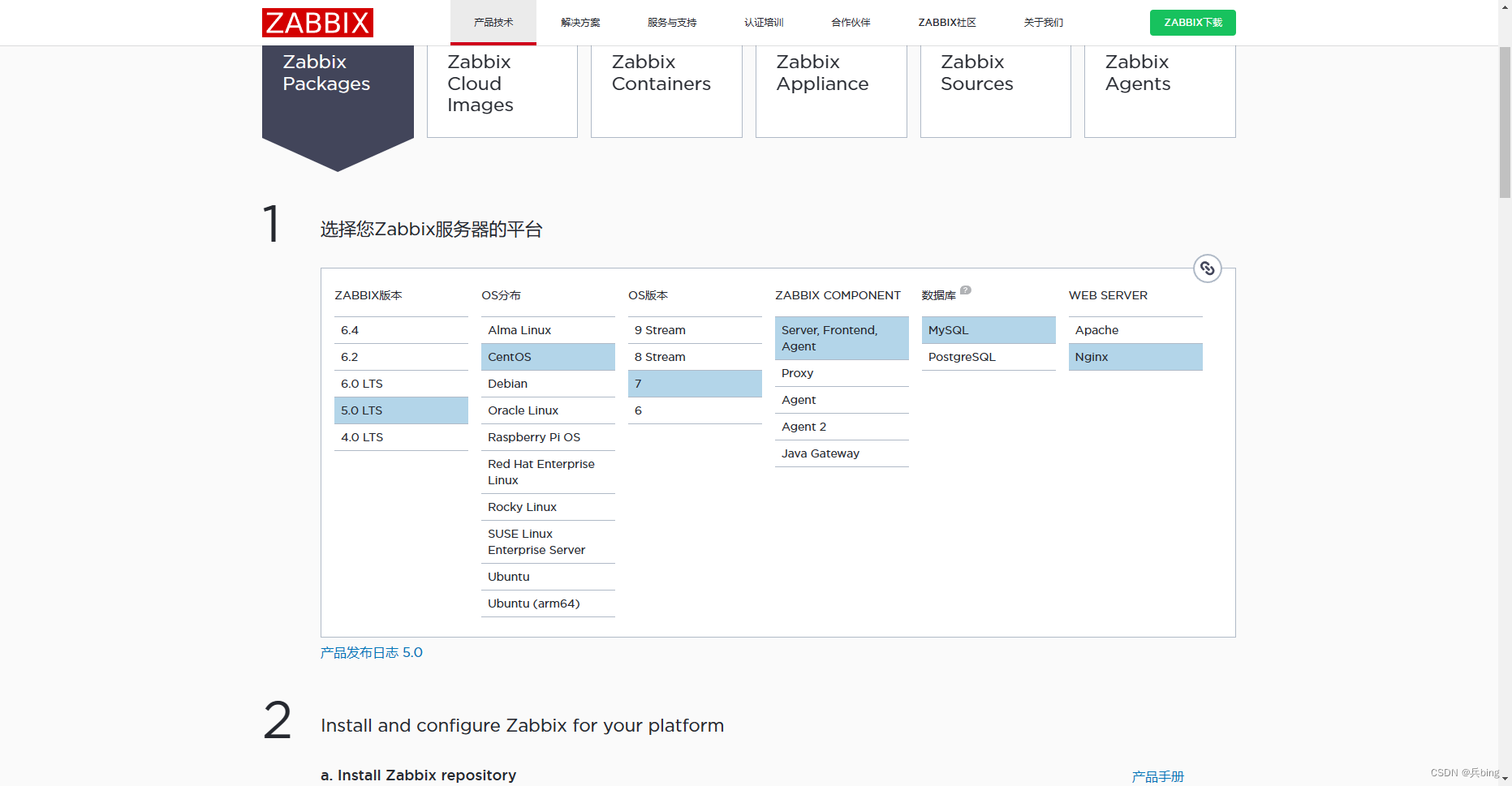Choose CentOS as OS distribution
1512x786 pixels.
point(548,357)
